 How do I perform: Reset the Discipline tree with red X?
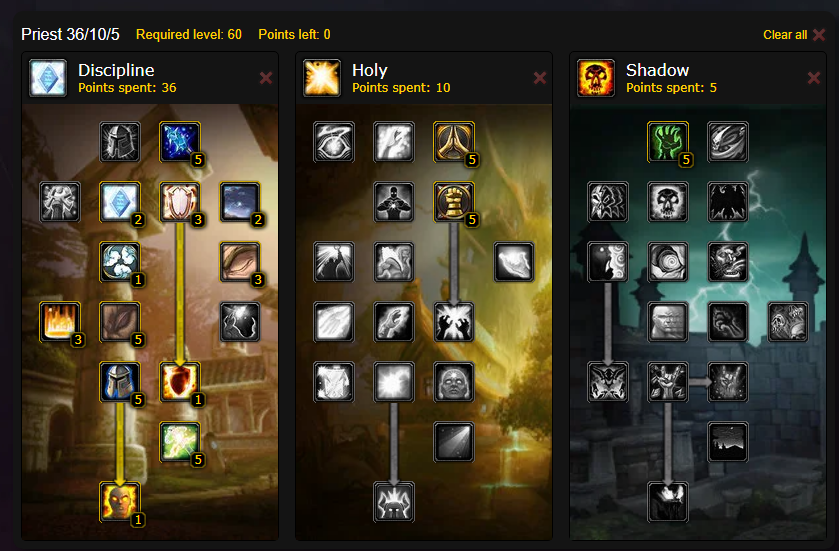coord(266,78)
